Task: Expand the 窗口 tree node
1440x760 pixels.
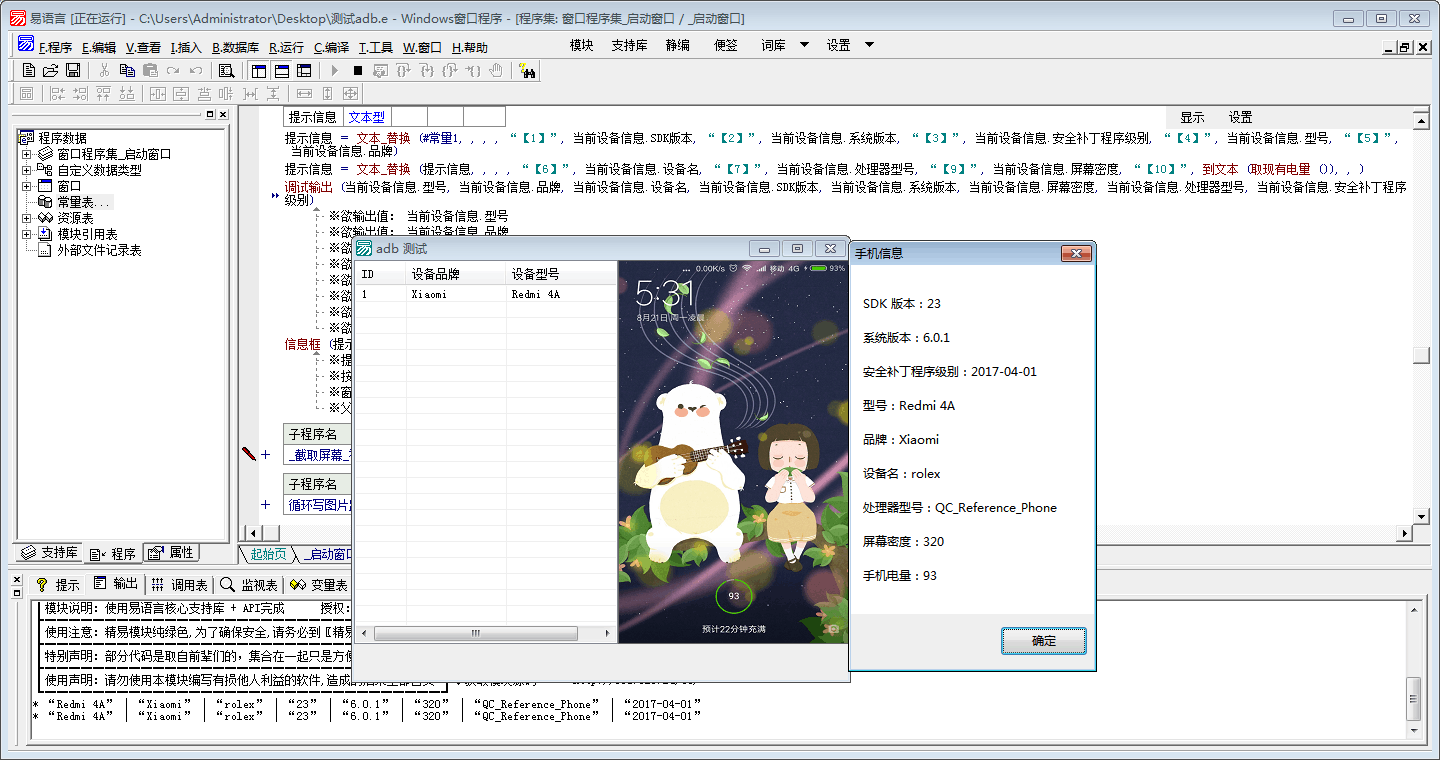Action: pyautogui.click(x=26, y=186)
